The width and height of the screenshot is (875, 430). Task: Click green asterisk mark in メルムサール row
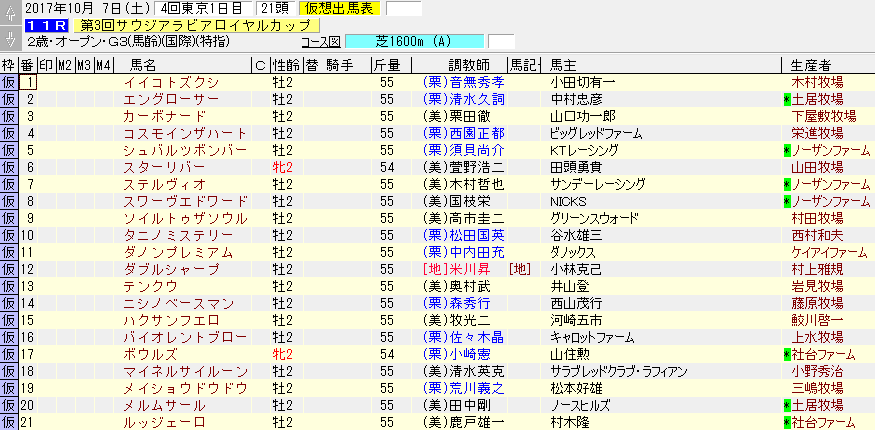tap(787, 405)
